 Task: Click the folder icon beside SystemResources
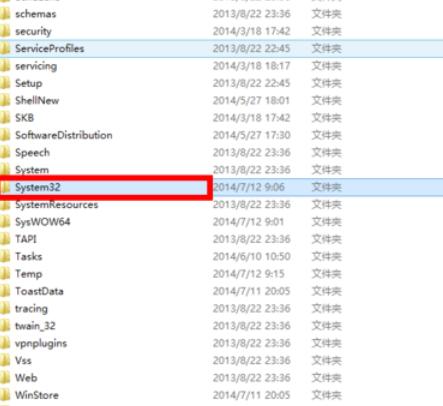5,205
